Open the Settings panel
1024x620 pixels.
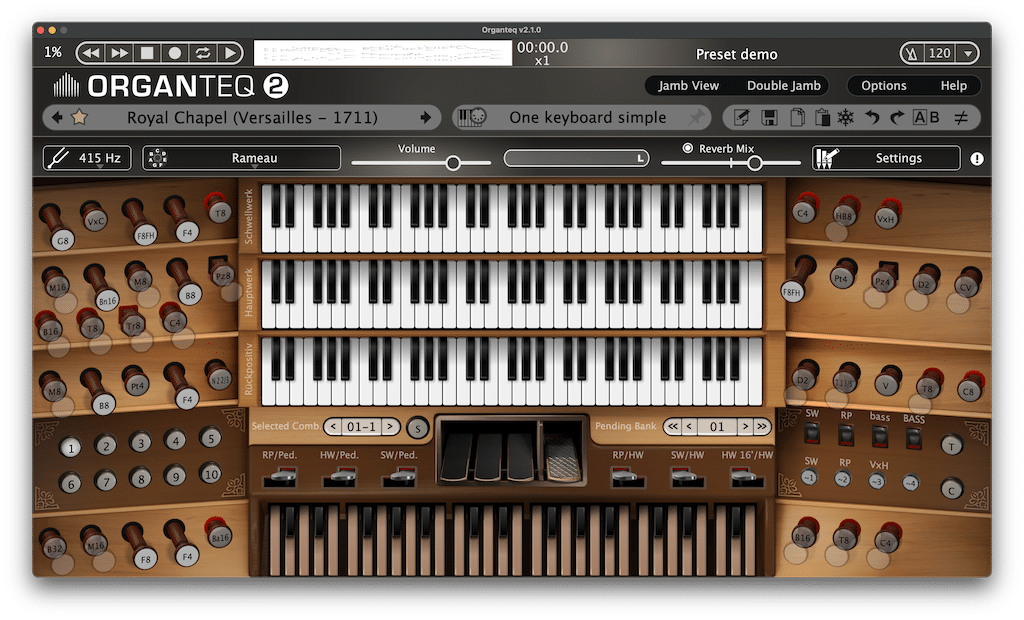886,158
